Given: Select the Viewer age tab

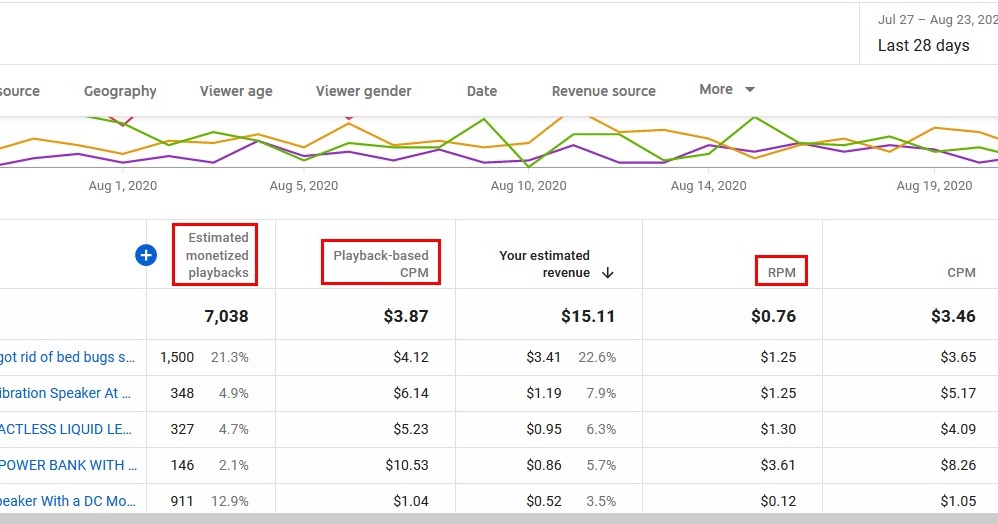Looking at the screenshot, I should (236, 91).
